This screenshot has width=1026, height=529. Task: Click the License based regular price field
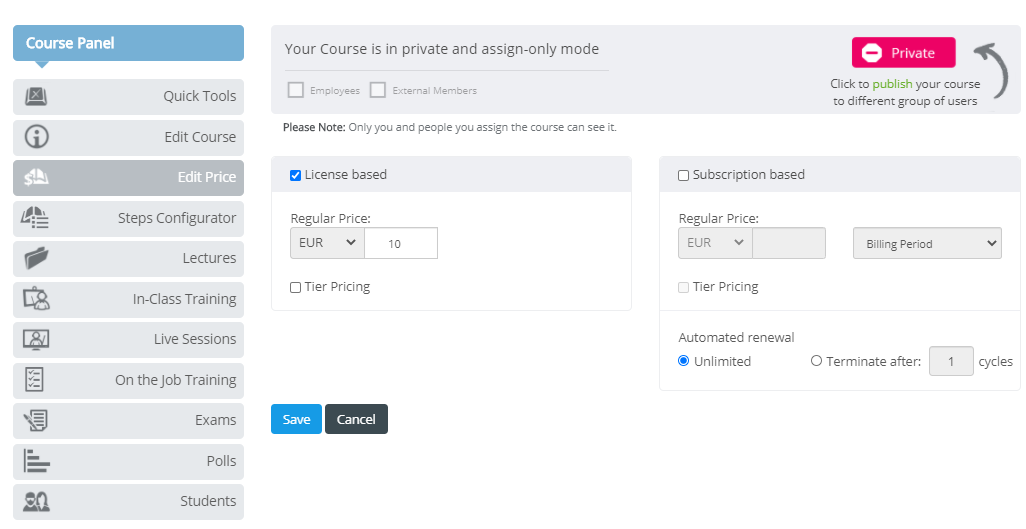coord(401,243)
